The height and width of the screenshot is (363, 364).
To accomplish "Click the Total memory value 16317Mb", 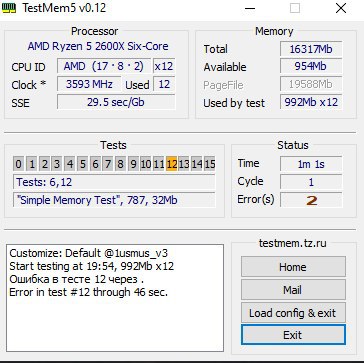I will [x=311, y=49].
